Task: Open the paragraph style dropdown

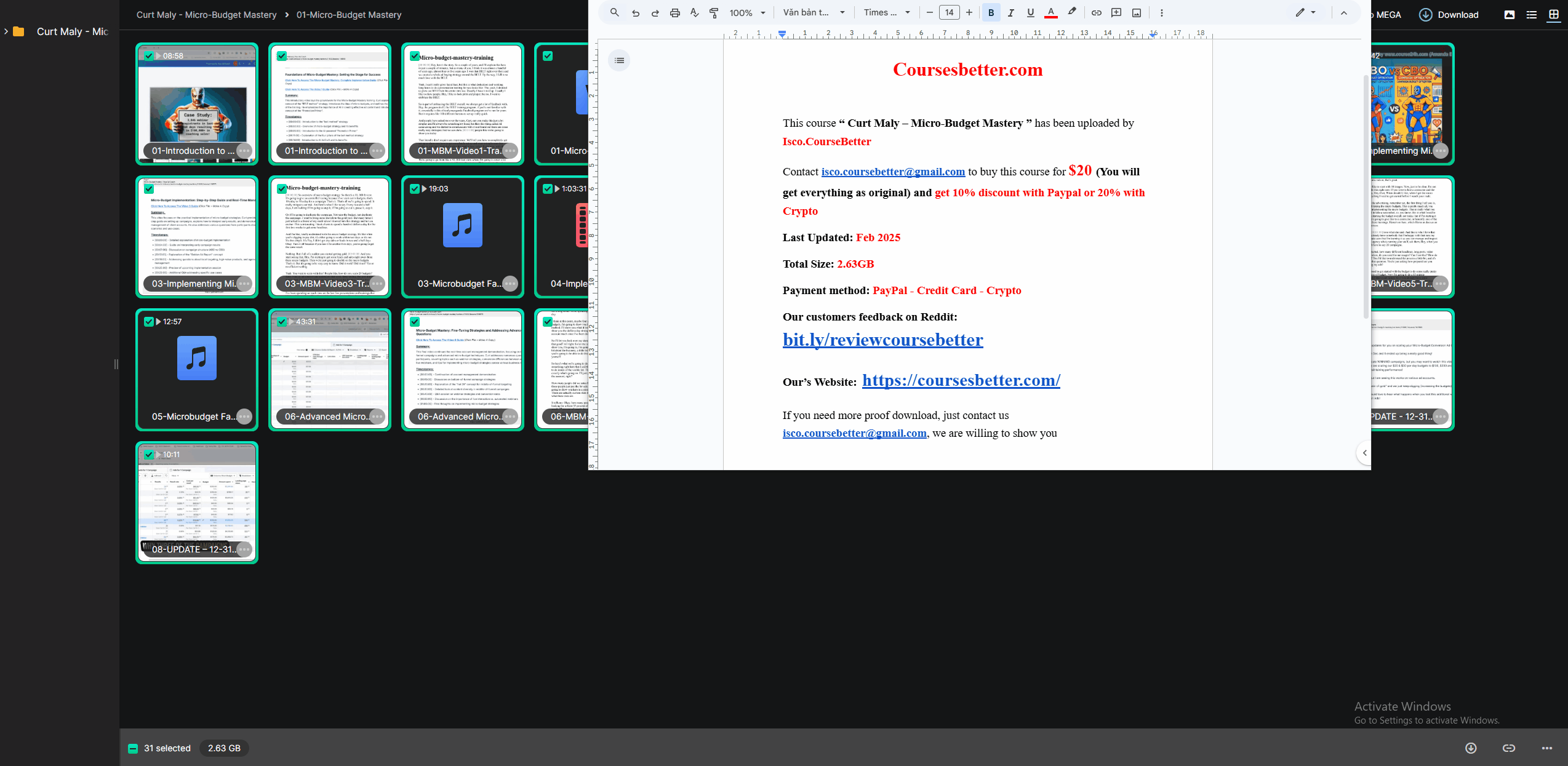Action: [814, 12]
